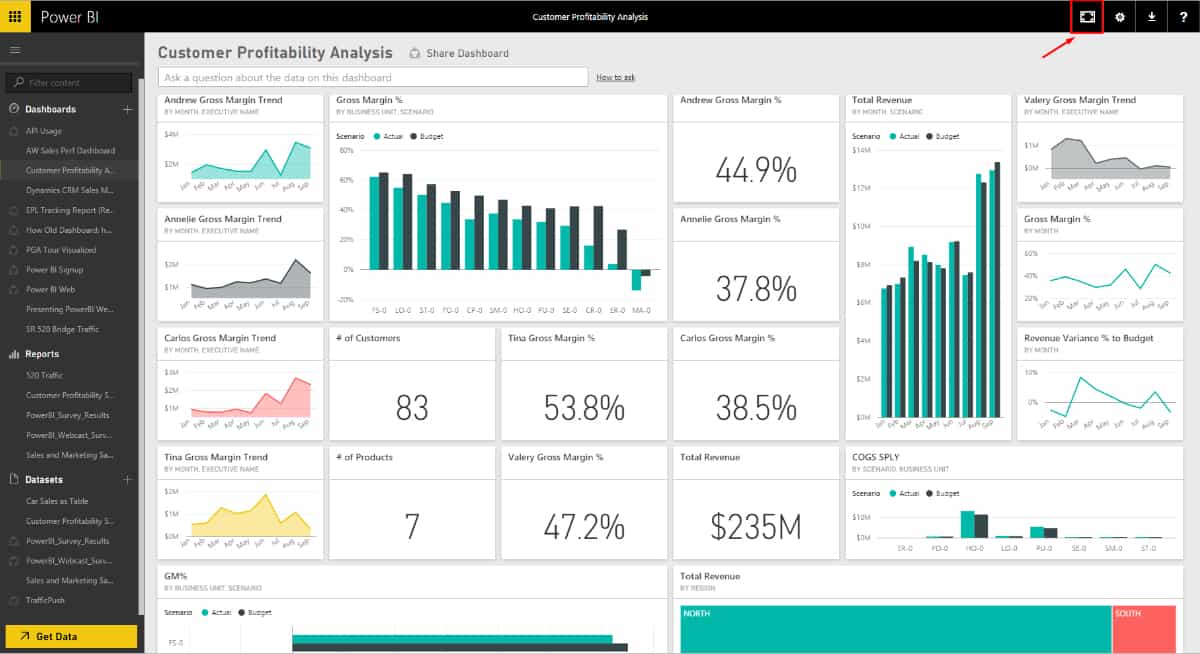The width and height of the screenshot is (1200, 654).
Task: Click the Download icon in top bar
Action: click(x=1153, y=16)
